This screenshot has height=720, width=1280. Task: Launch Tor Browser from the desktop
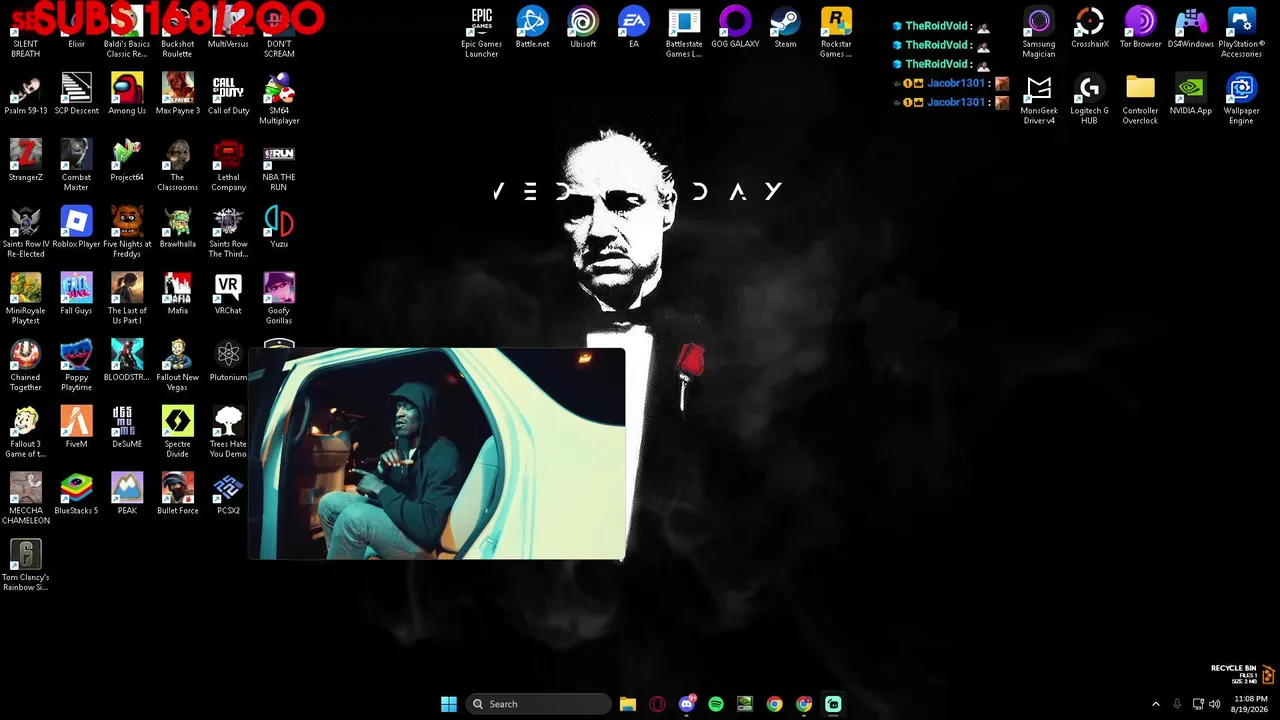coord(1140,28)
